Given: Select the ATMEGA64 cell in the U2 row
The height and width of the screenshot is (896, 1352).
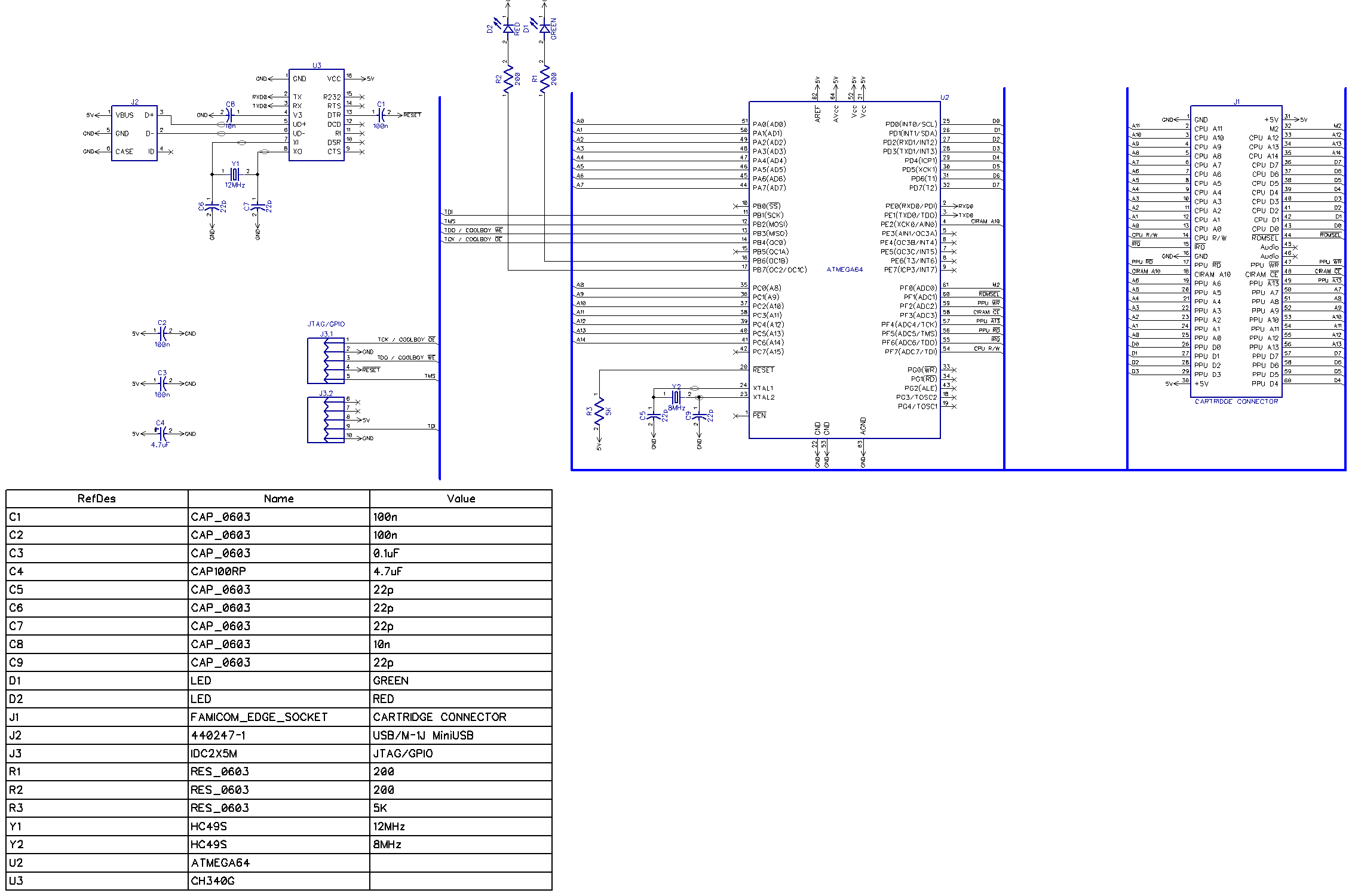Looking at the screenshot, I should coord(279,863).
